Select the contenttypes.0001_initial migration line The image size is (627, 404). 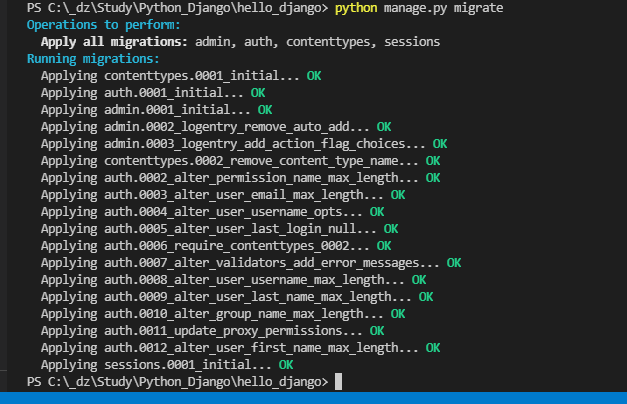click(x=181, y=76)
